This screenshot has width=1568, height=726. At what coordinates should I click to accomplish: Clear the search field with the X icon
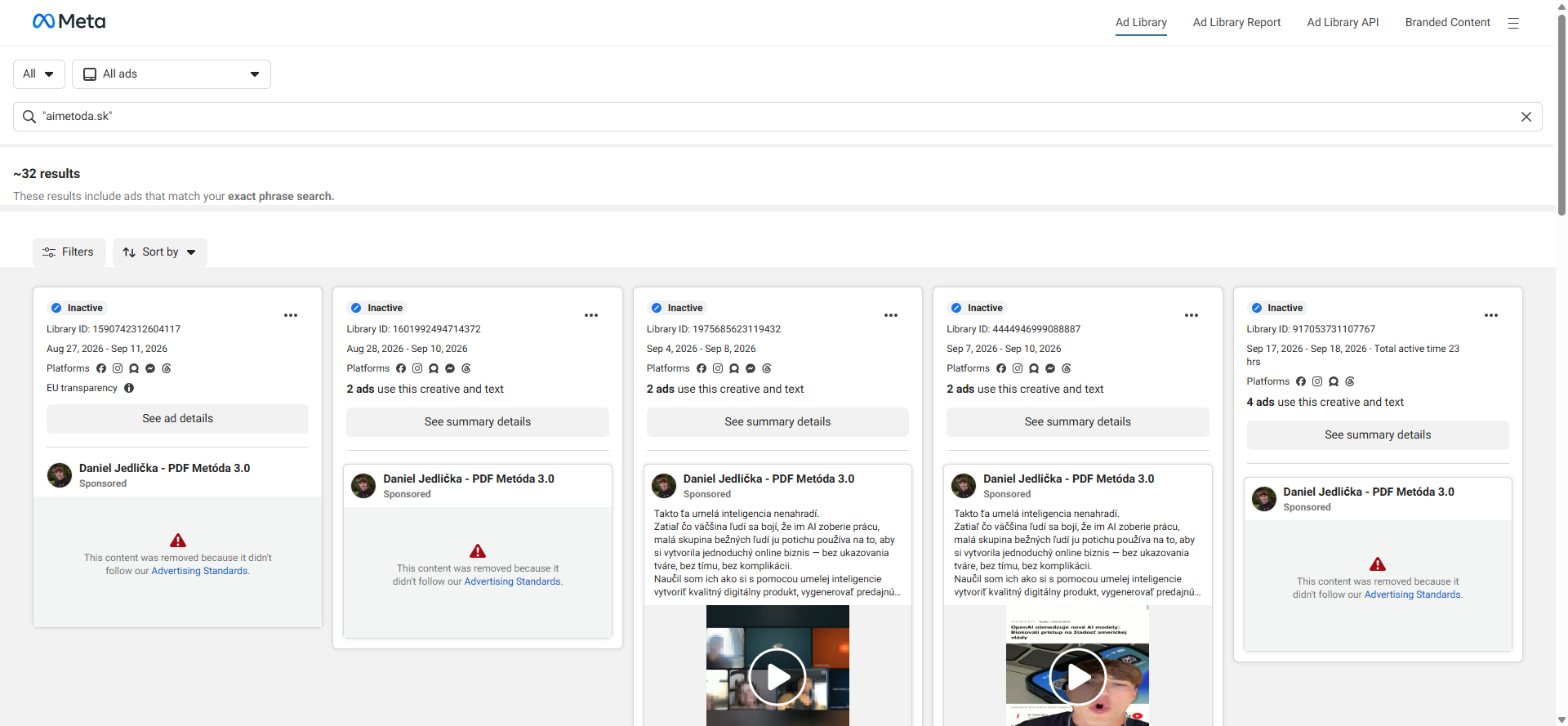pyautogui.click(x=1526, y=117)
